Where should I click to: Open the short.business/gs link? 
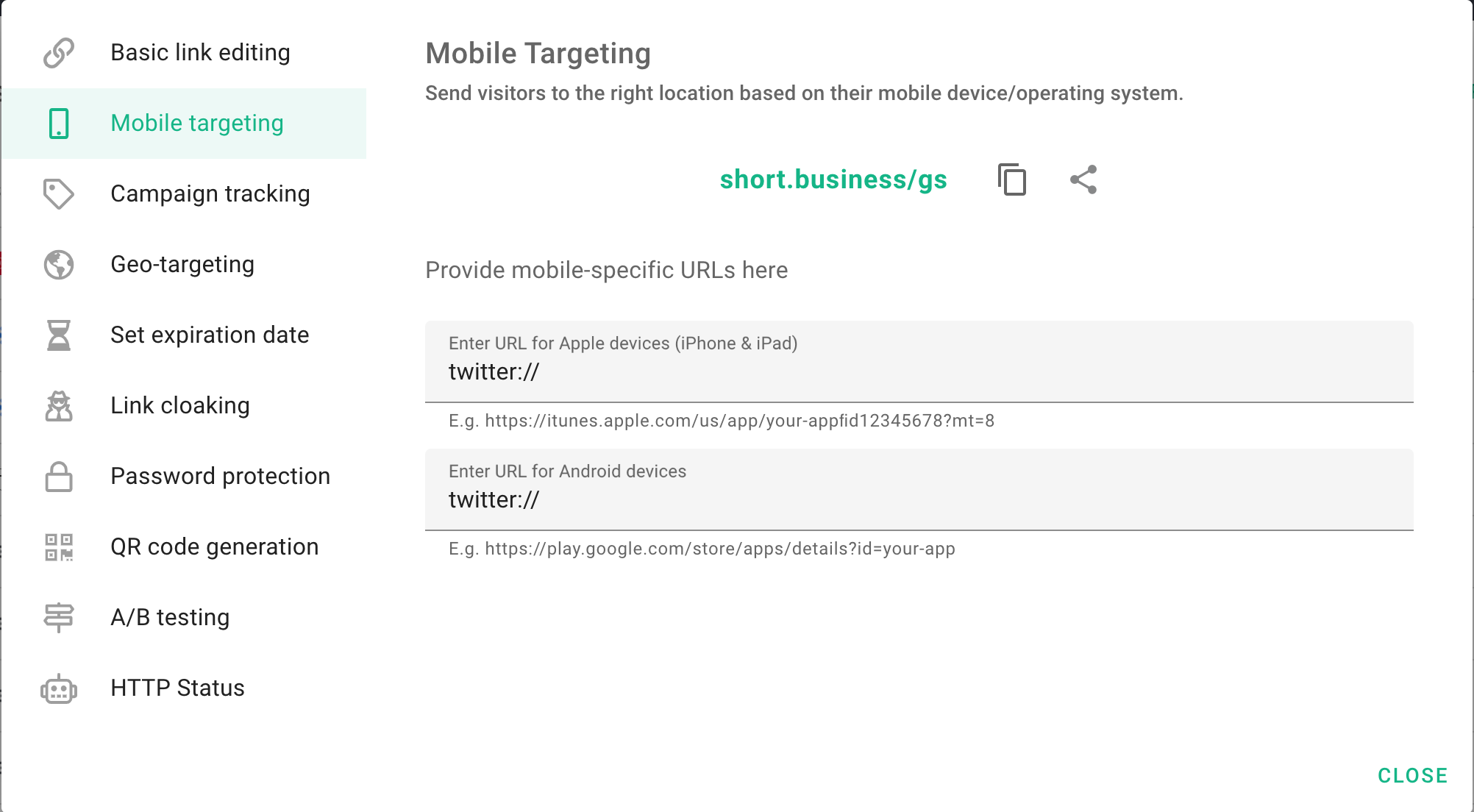pyautogui.click(x=833, y=179)
